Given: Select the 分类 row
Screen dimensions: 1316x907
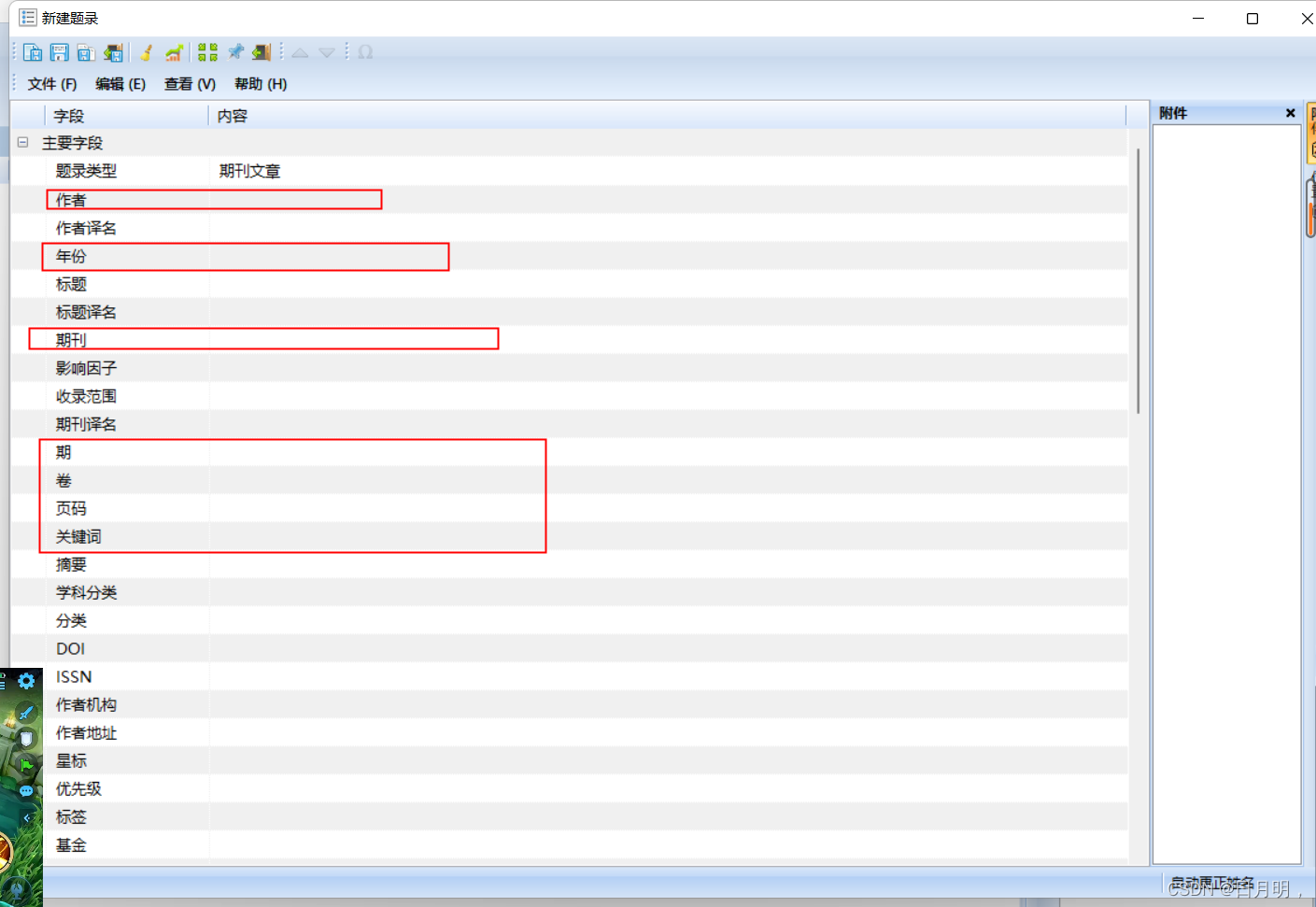Looking at the screenshot, I should tap(569, 620).
